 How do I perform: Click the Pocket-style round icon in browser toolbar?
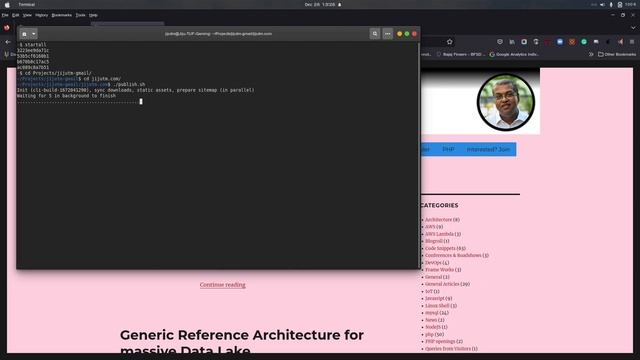tap(500, 42)
